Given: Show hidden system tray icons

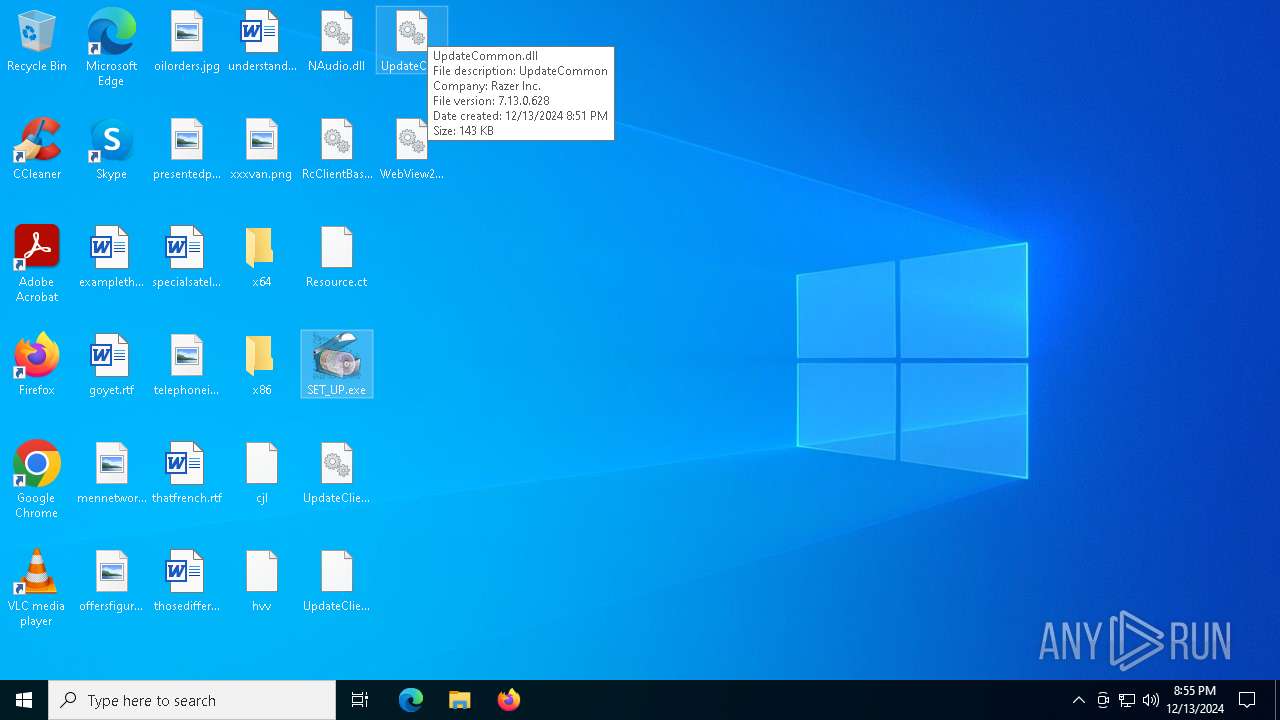Looking at the screenshot, I should click(1078, 700).
